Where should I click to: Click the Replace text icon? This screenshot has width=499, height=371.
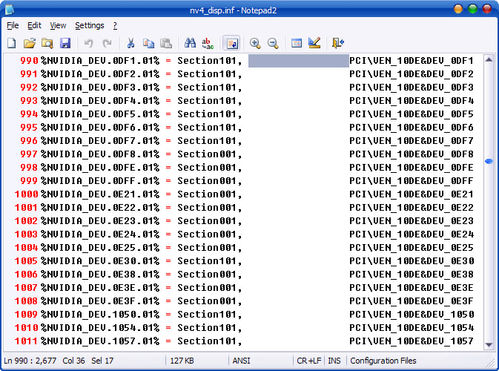click(208, 43)
